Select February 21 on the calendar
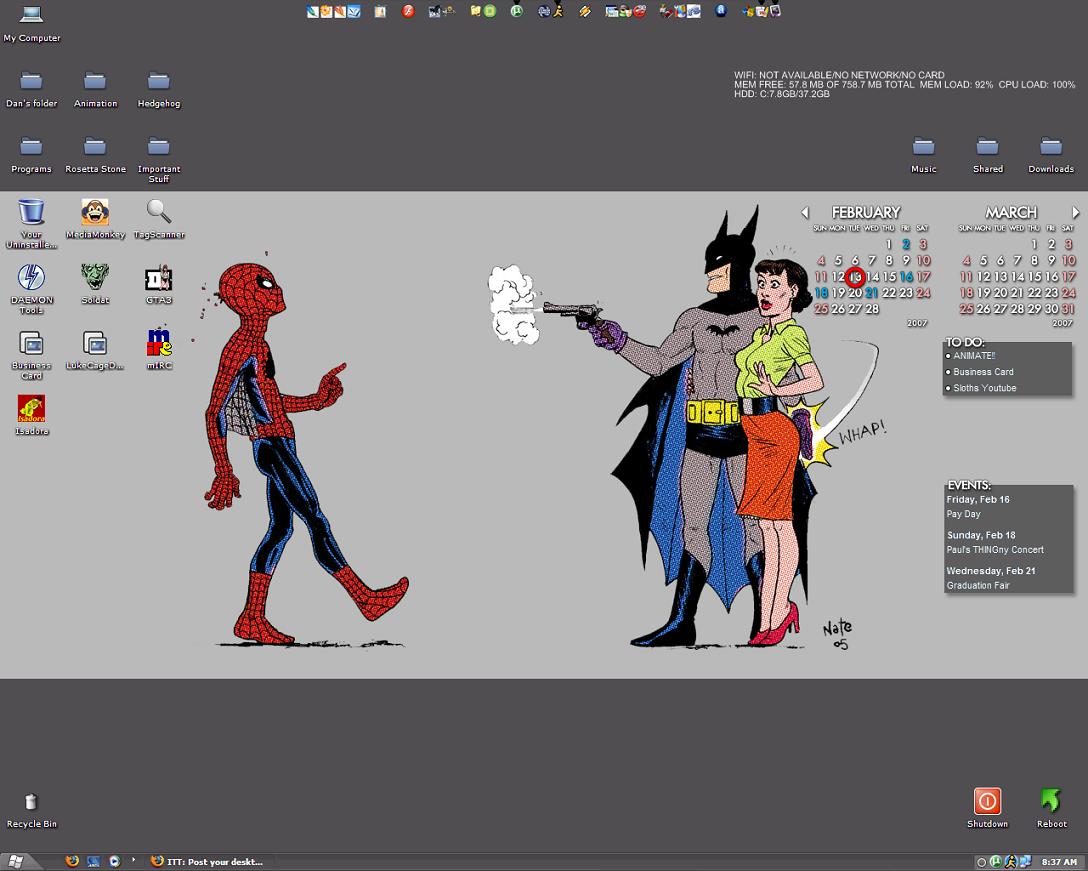Image resolution: width=1088 pixels, height=871 pixels. pyautogui.click(x=872, y=293)
